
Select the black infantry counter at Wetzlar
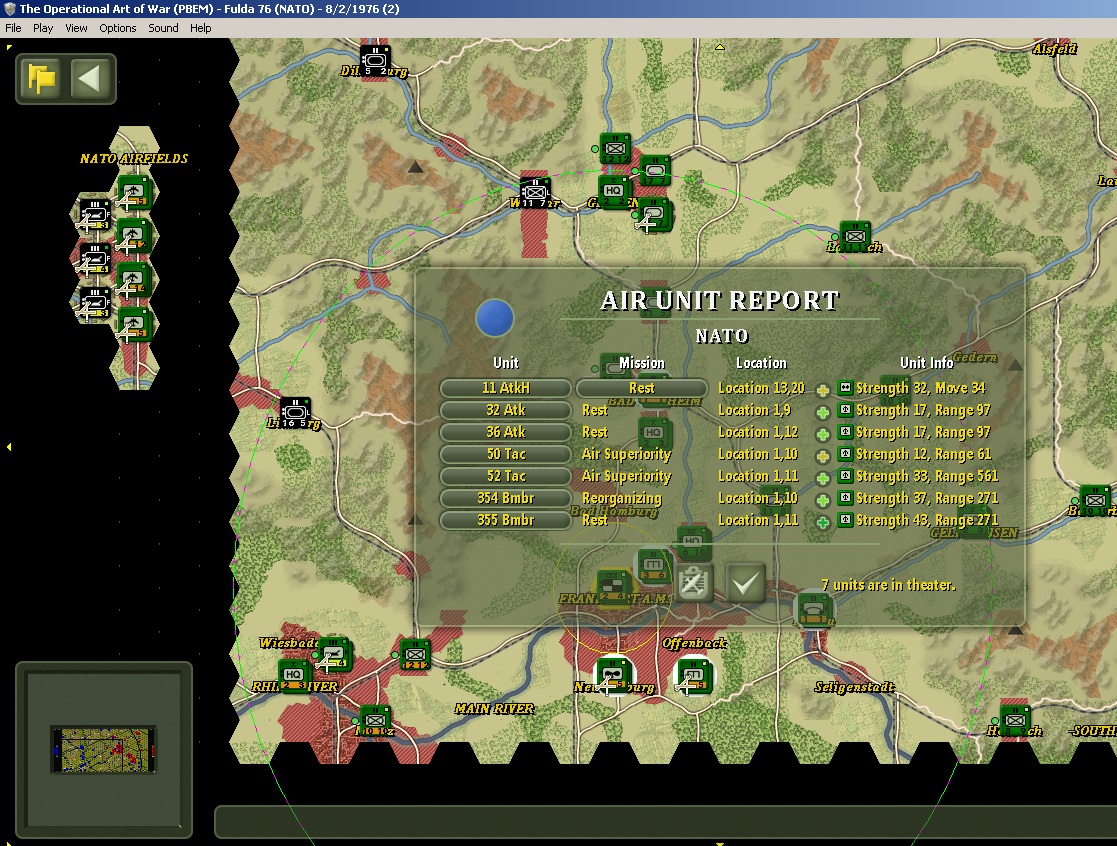tap(535, 193)
